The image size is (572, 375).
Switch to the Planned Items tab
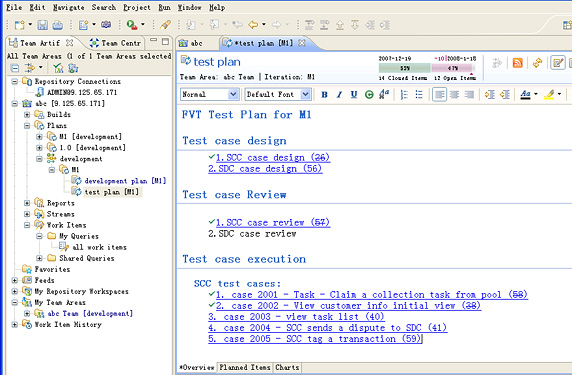pos(245,367)
